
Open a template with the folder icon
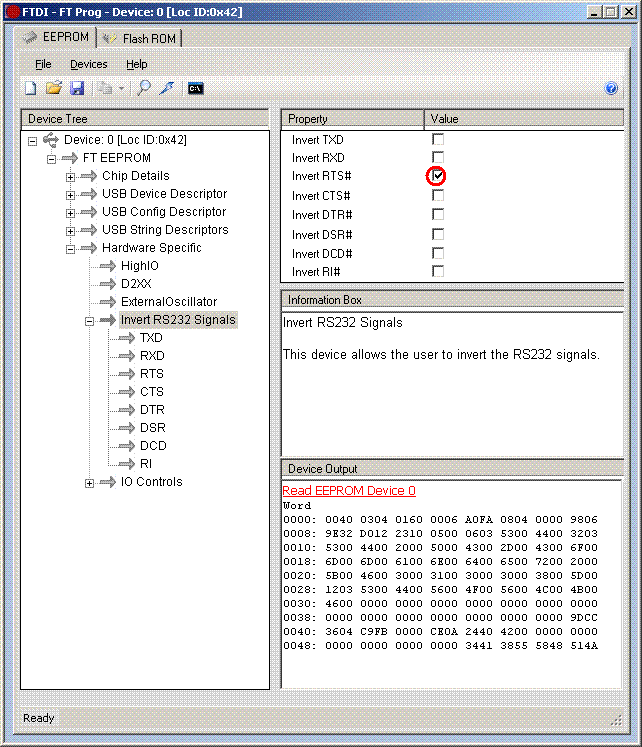tap(54, 89)
